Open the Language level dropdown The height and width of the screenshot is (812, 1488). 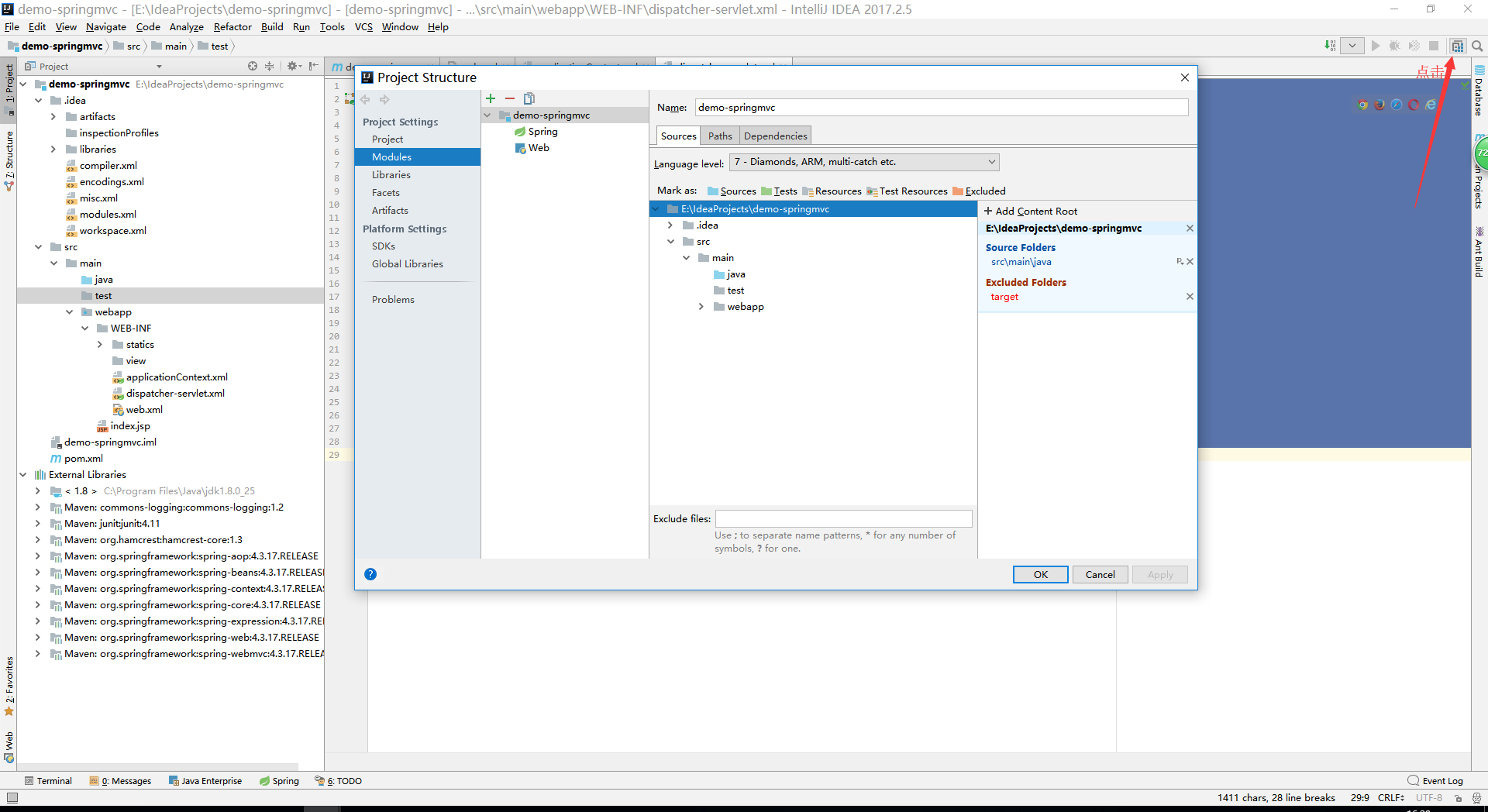point(864,162)
